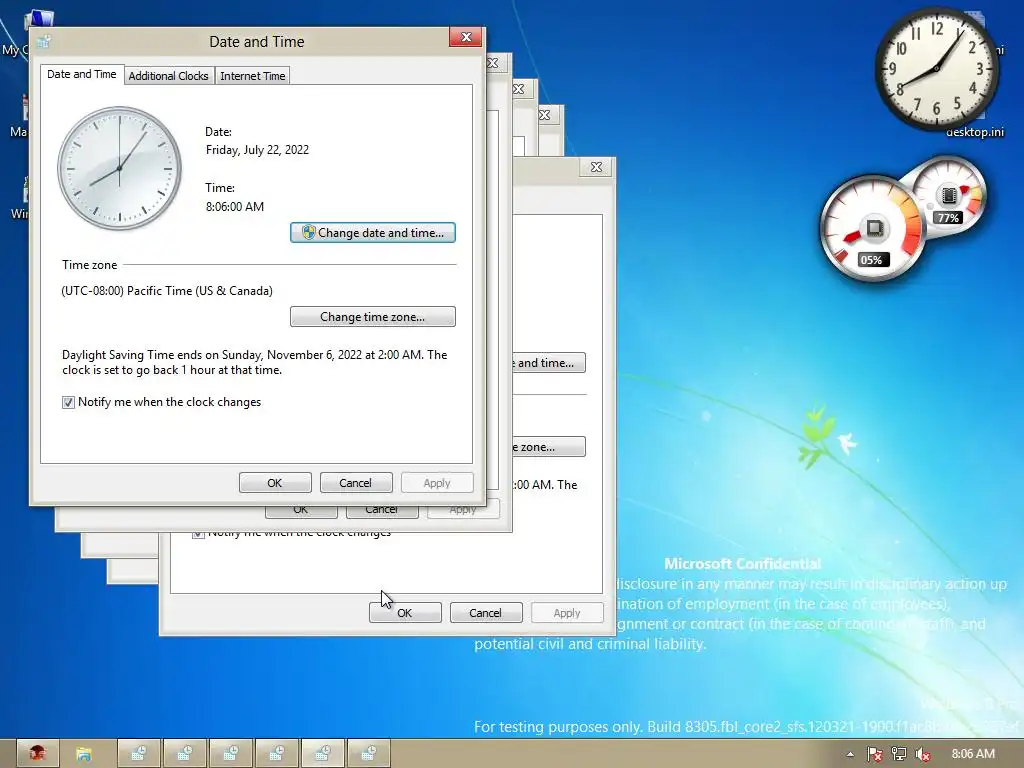Click the time value 8:06:00 AM
This screenshot has height=768, width=1024.
click(235, 206)
